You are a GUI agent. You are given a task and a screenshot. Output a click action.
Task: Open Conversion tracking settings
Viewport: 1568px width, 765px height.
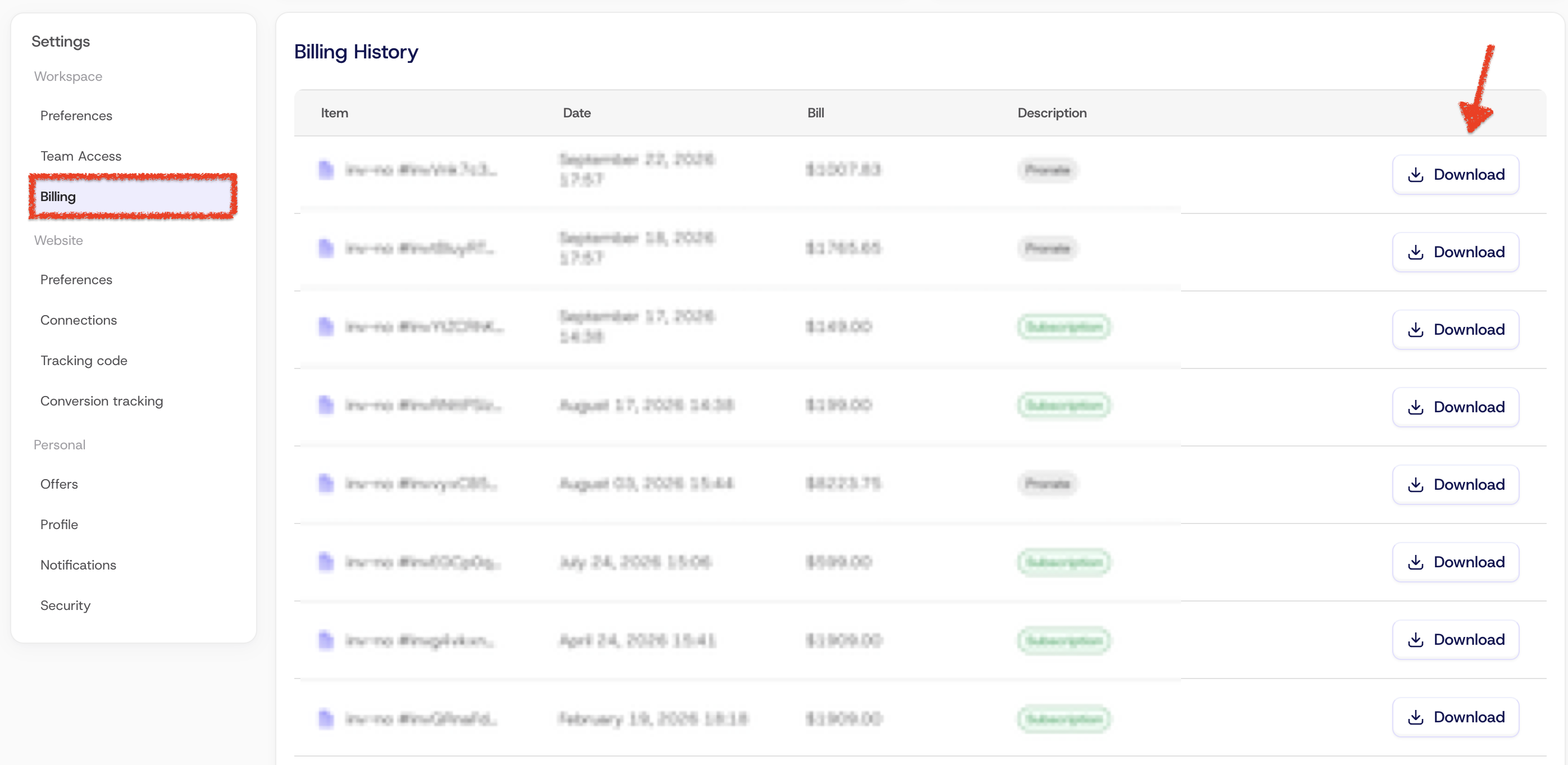click(x=102, y=401)
